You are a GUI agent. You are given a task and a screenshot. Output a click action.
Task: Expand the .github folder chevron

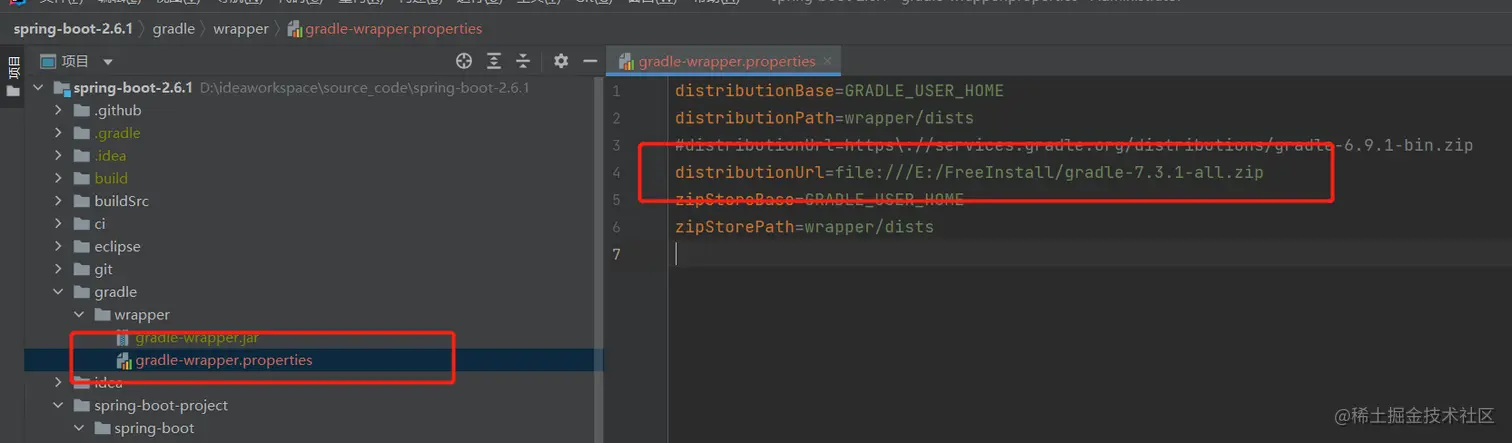59,110
